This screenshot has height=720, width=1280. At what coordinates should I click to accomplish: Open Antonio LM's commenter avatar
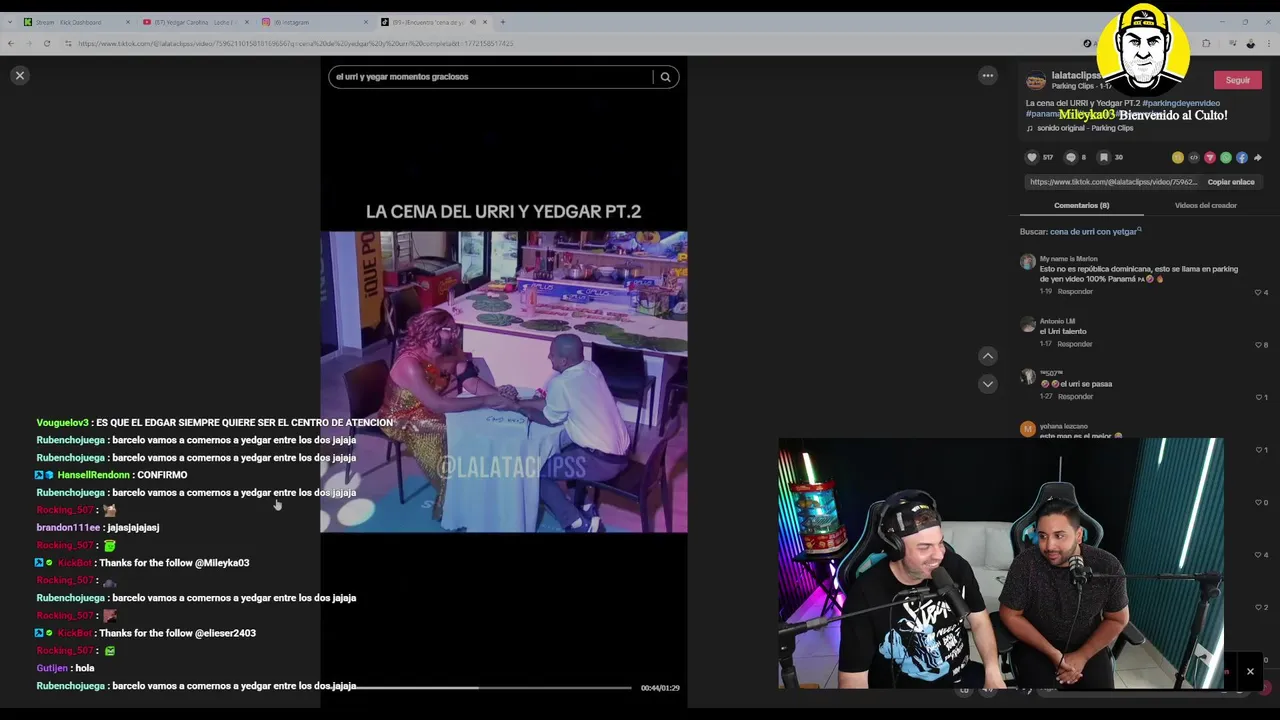1027,325
